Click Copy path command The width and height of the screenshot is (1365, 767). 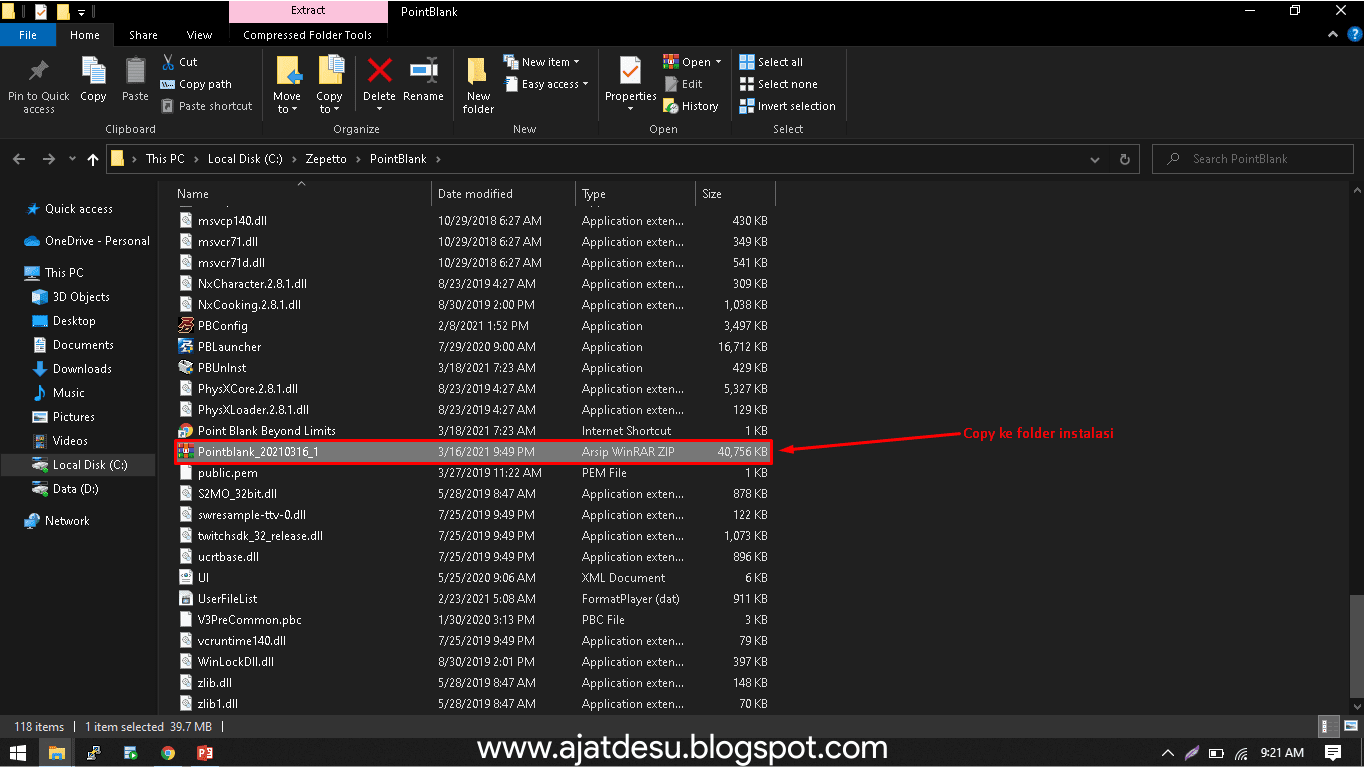(196, 84)
